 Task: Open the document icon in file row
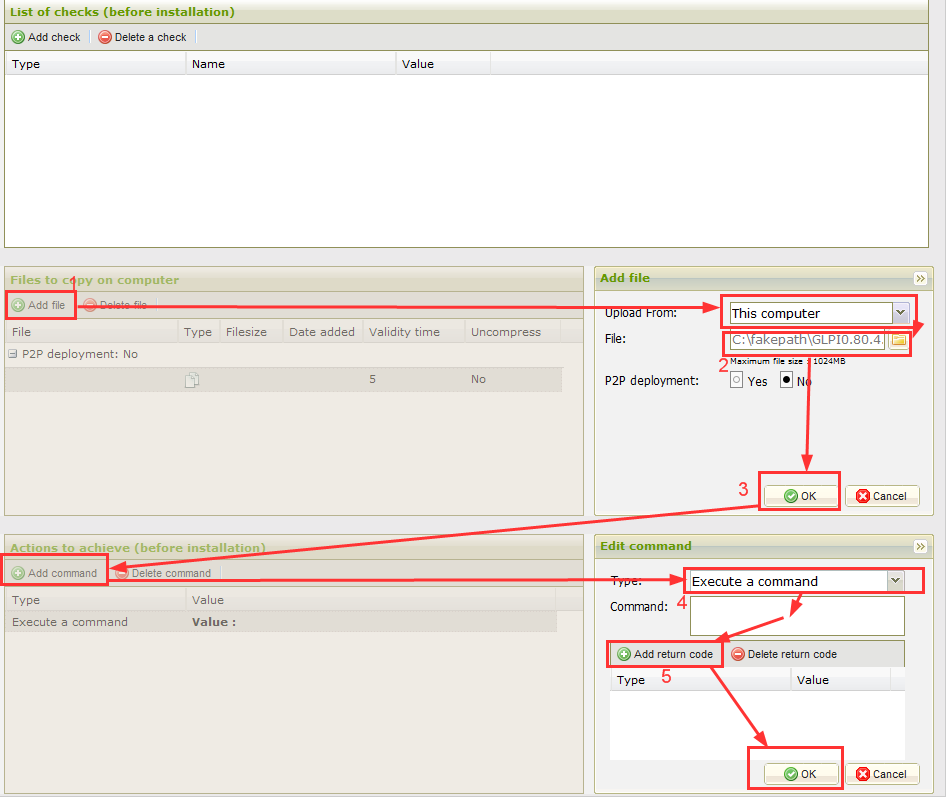click(x=193, y=380)
